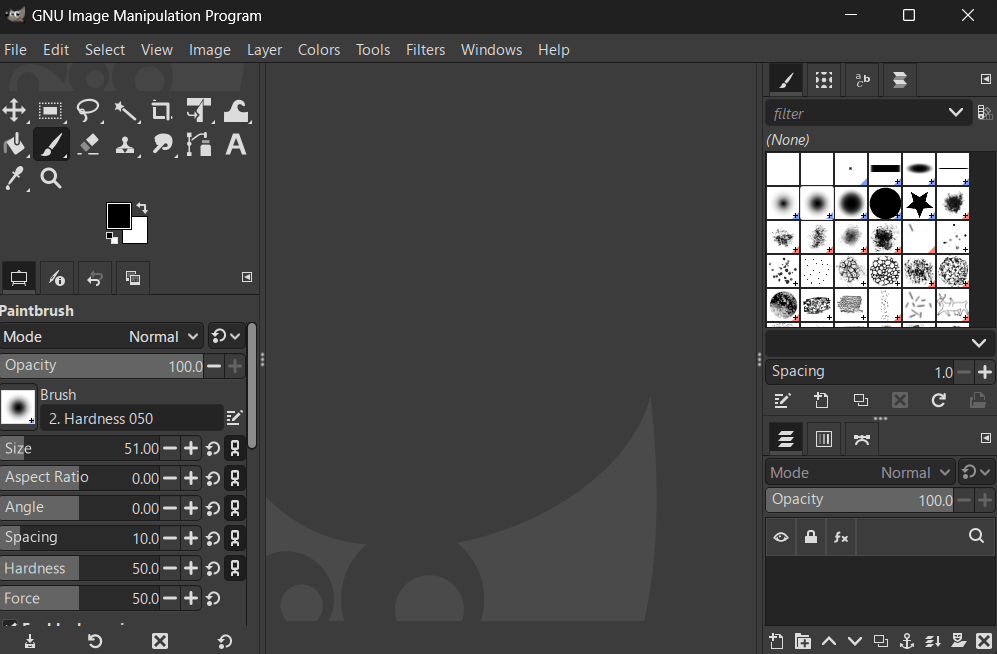Viewport: 997px width, 654px height.
Task: Click the foreground black color swatch
Action: pos(118,215)
